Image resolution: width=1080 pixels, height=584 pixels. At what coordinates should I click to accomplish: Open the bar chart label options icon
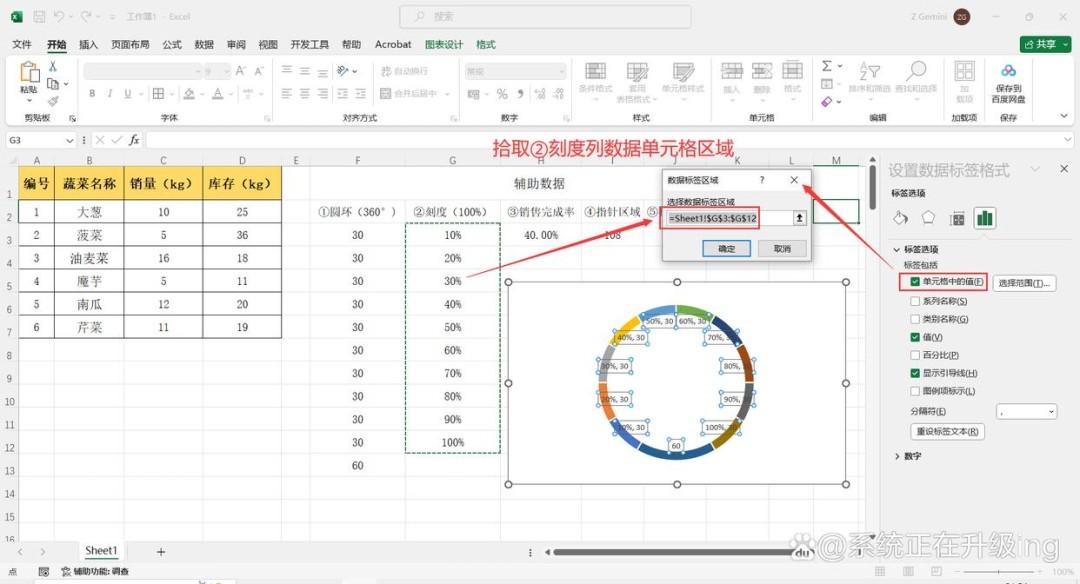click(x=984, y=218)
